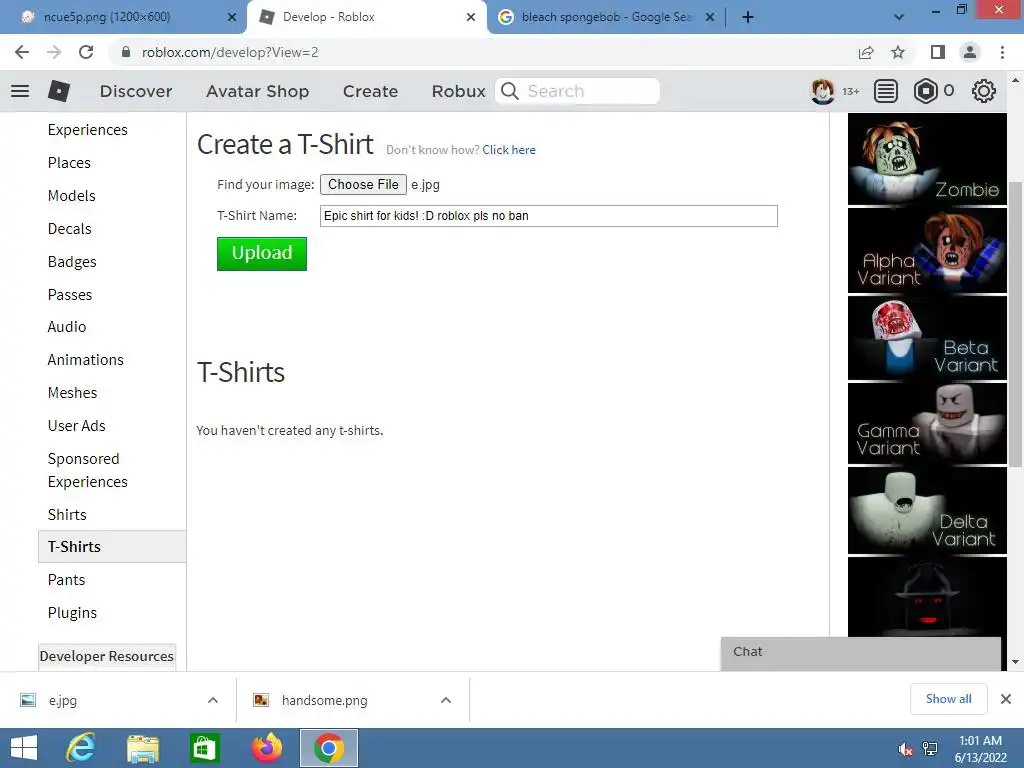Expand the handsome.png download options chevron
The height and width of the screenshot is (768, 1024).
point(446,700)
